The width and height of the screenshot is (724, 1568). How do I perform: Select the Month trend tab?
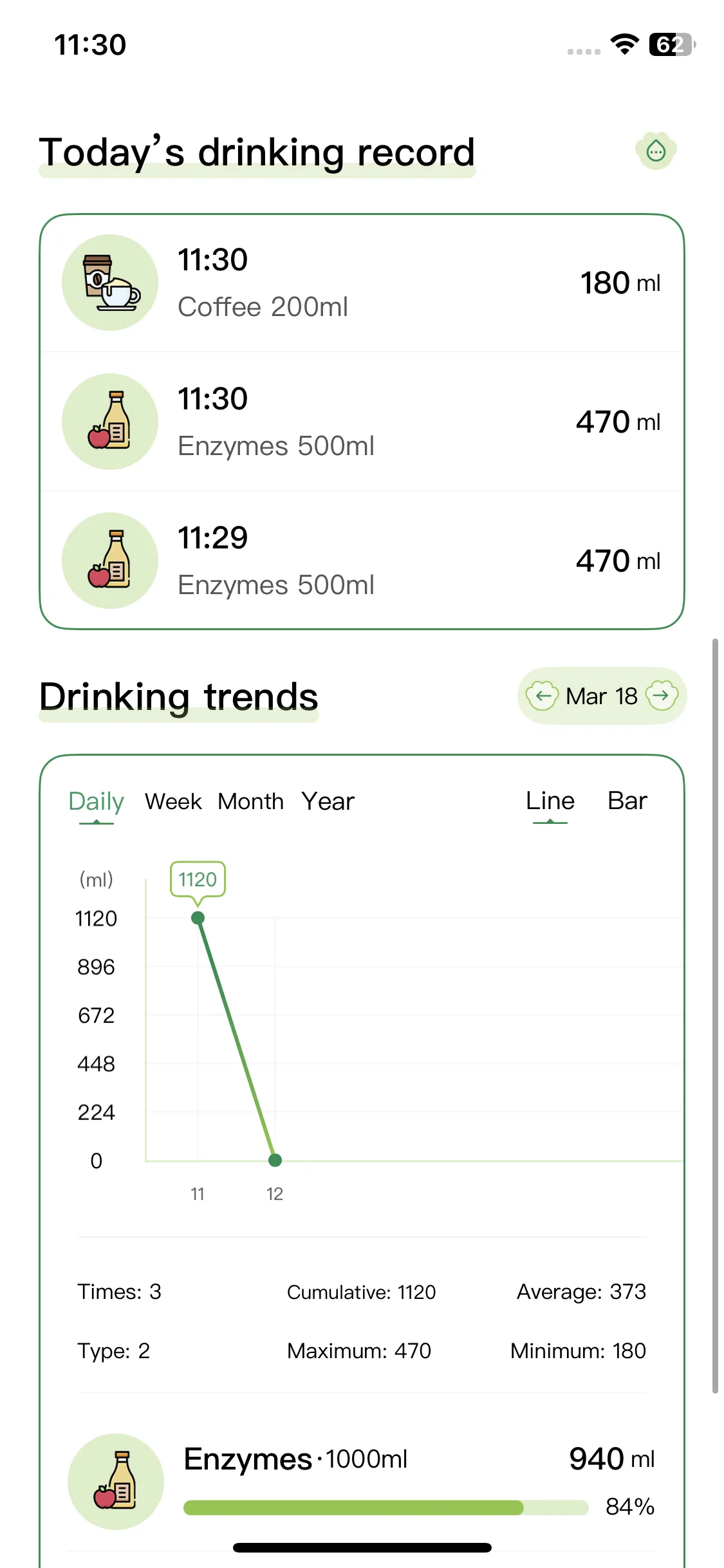coord(251,802)
